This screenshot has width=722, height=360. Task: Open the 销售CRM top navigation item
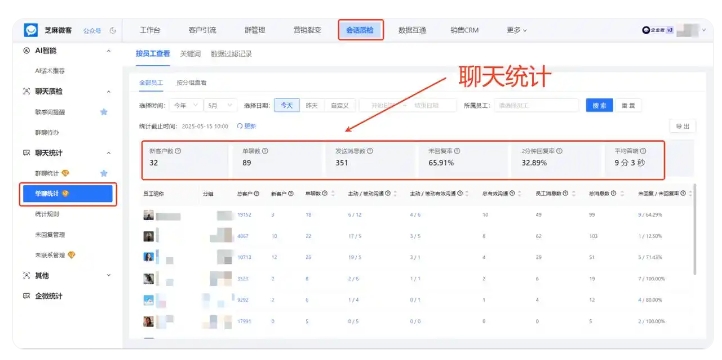point(465,30)
